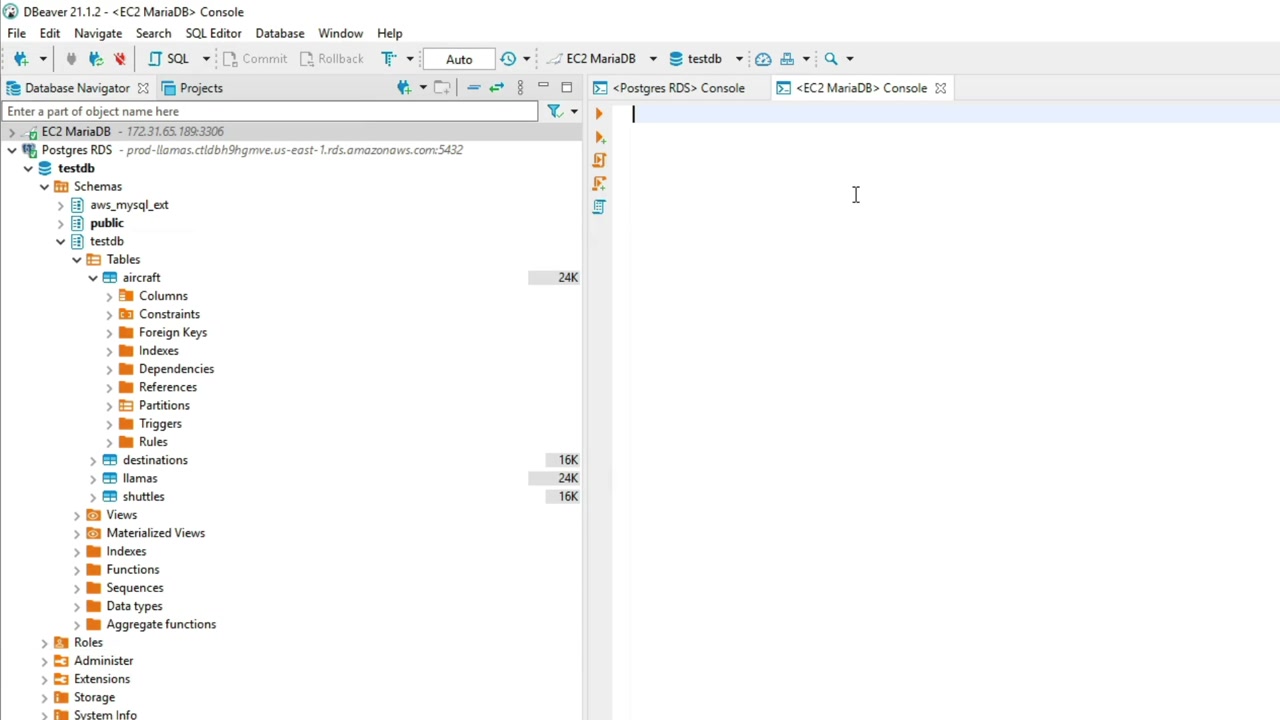Click the Auto commit mode box
The width and height of the screenshot is (1280, 720).
tap(459, 59)
